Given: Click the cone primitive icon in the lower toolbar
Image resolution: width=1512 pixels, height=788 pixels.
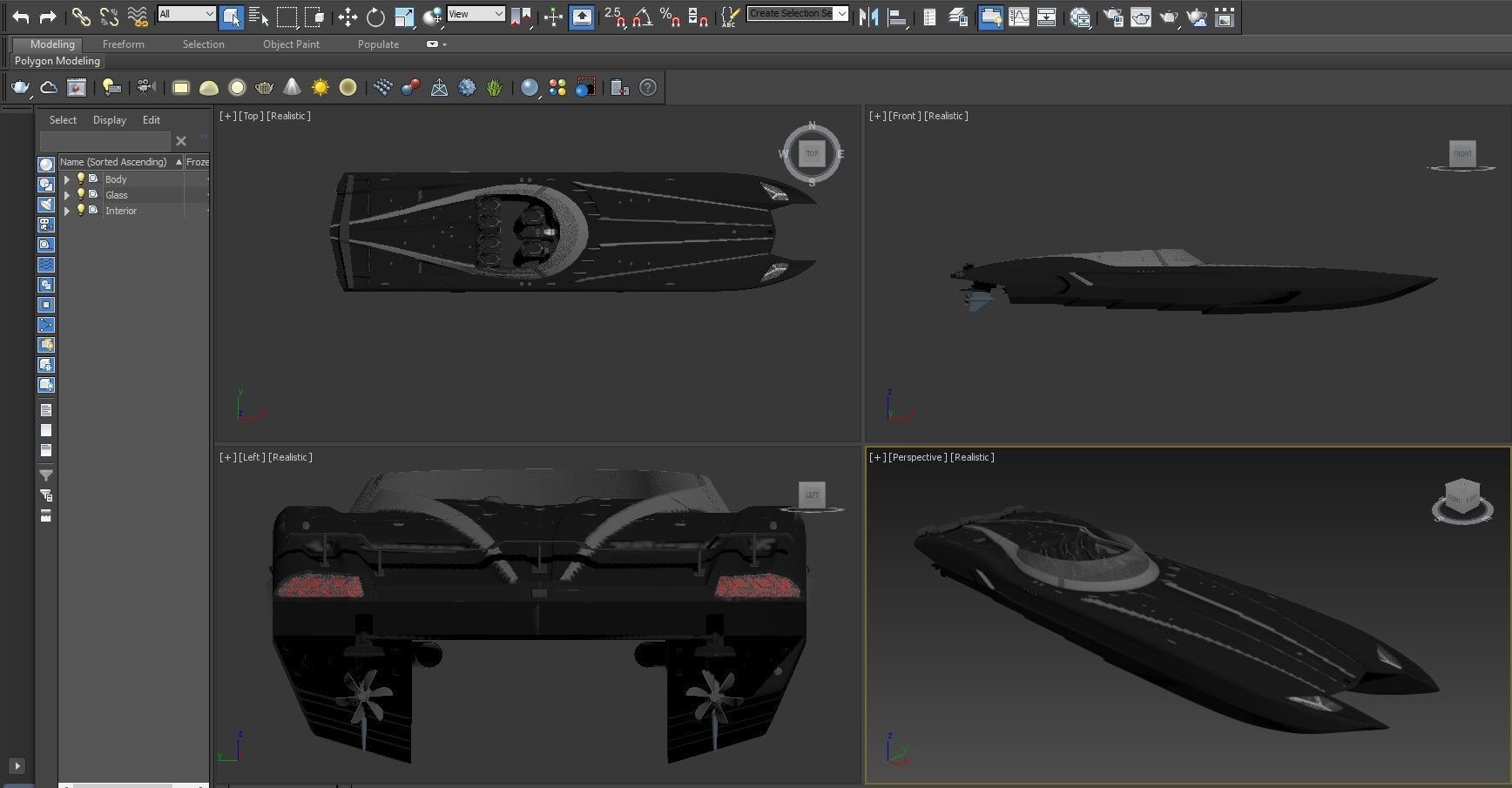Looking at the screenshot, I should pyautogui.click(x=293, y=87).
